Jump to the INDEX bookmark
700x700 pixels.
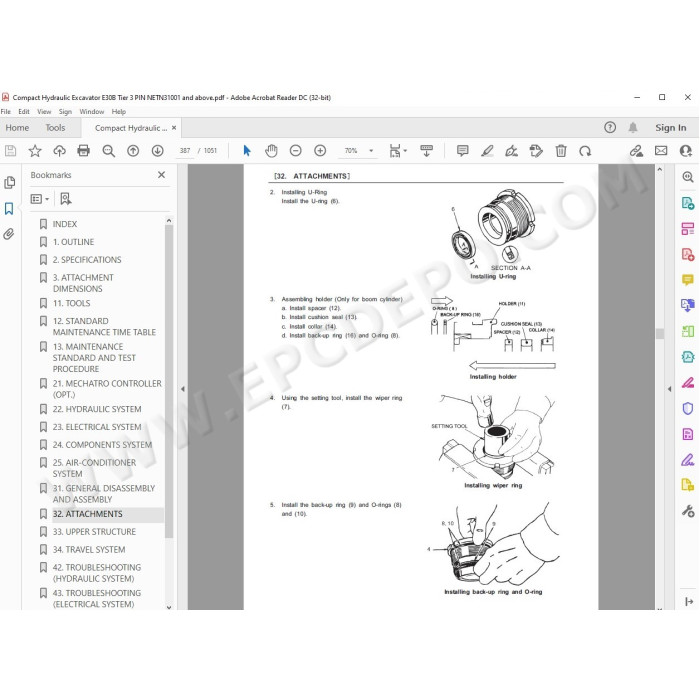click(65, 224)
